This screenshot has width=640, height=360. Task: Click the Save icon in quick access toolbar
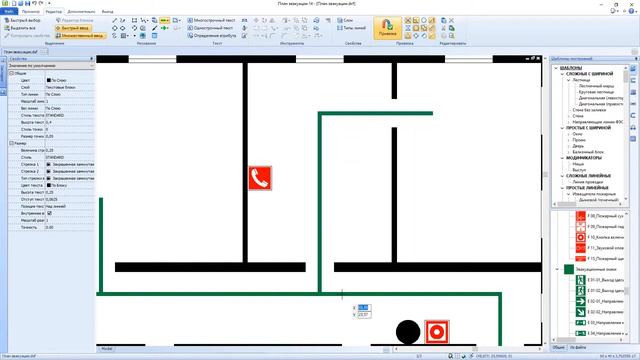[x=27, y=3]
